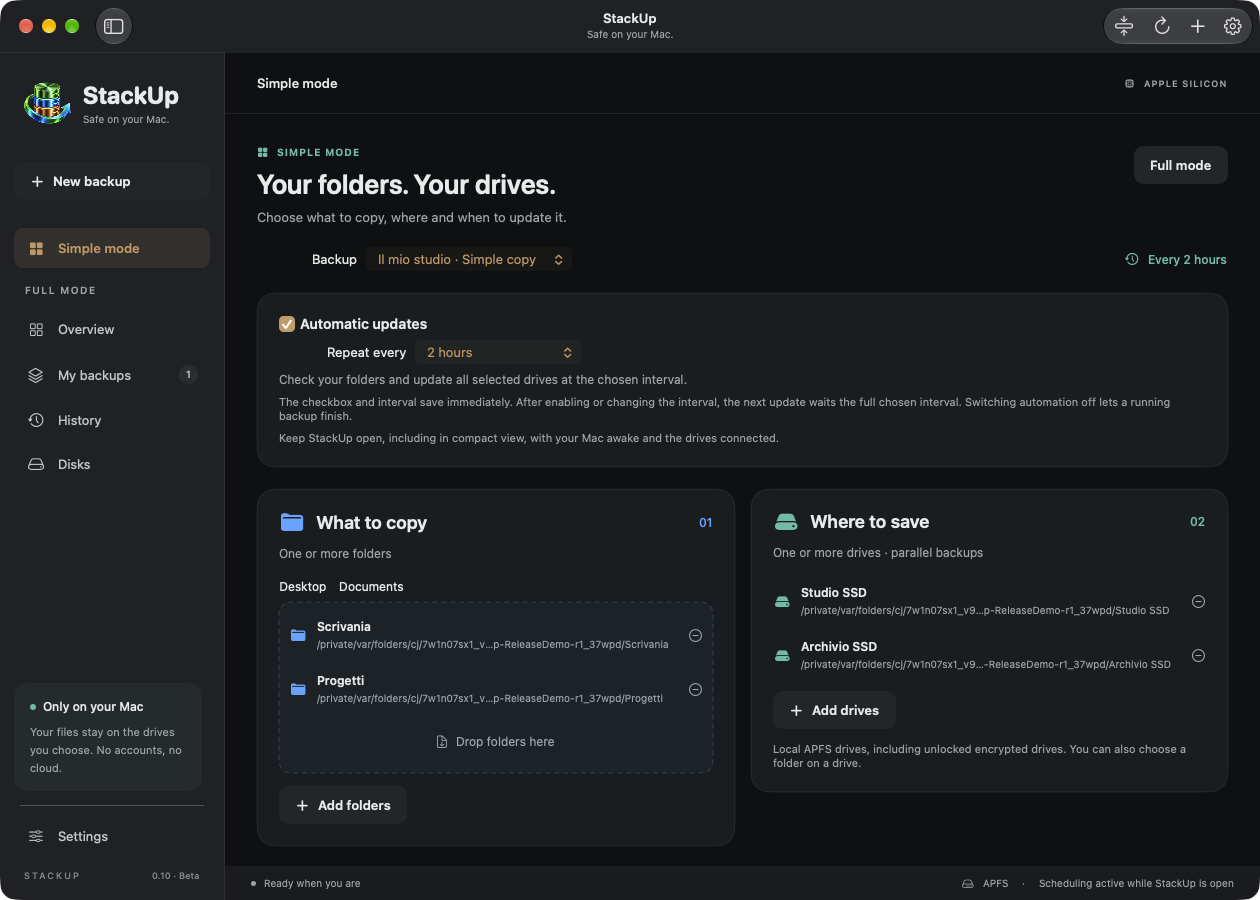The width and height of the screenshot is (1260, 900).
Task: Click the Ready when you are status text
Action: tap(312, 884)
